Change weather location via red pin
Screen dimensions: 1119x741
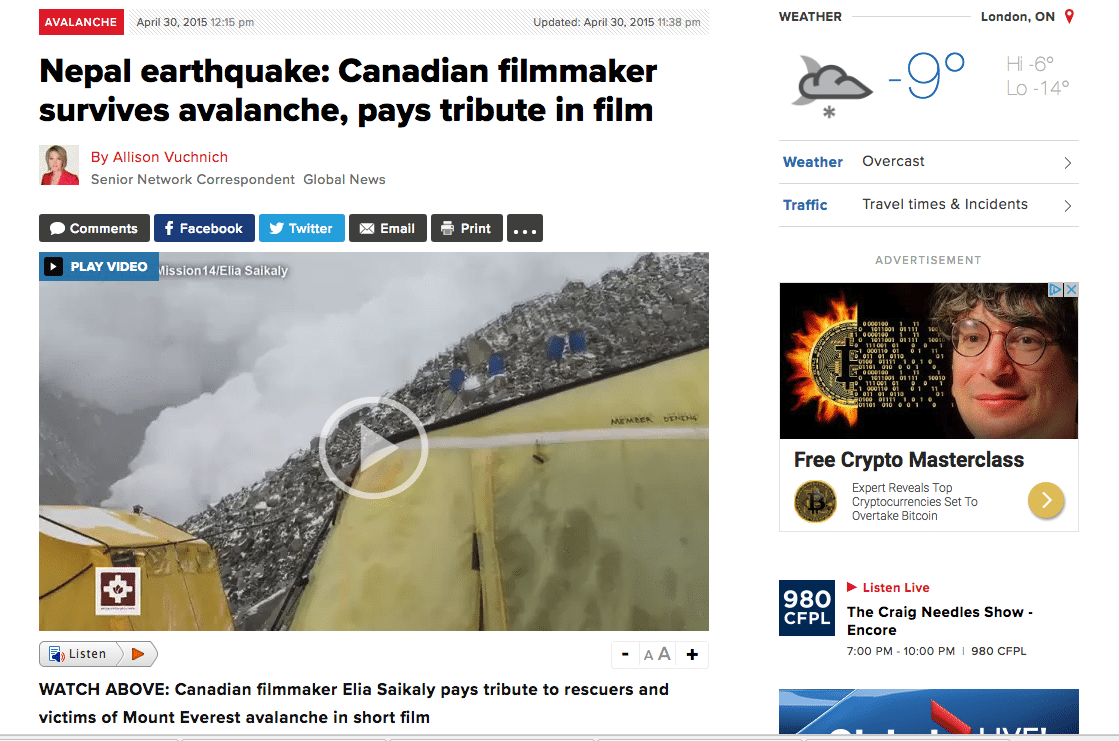point(1069,16)
